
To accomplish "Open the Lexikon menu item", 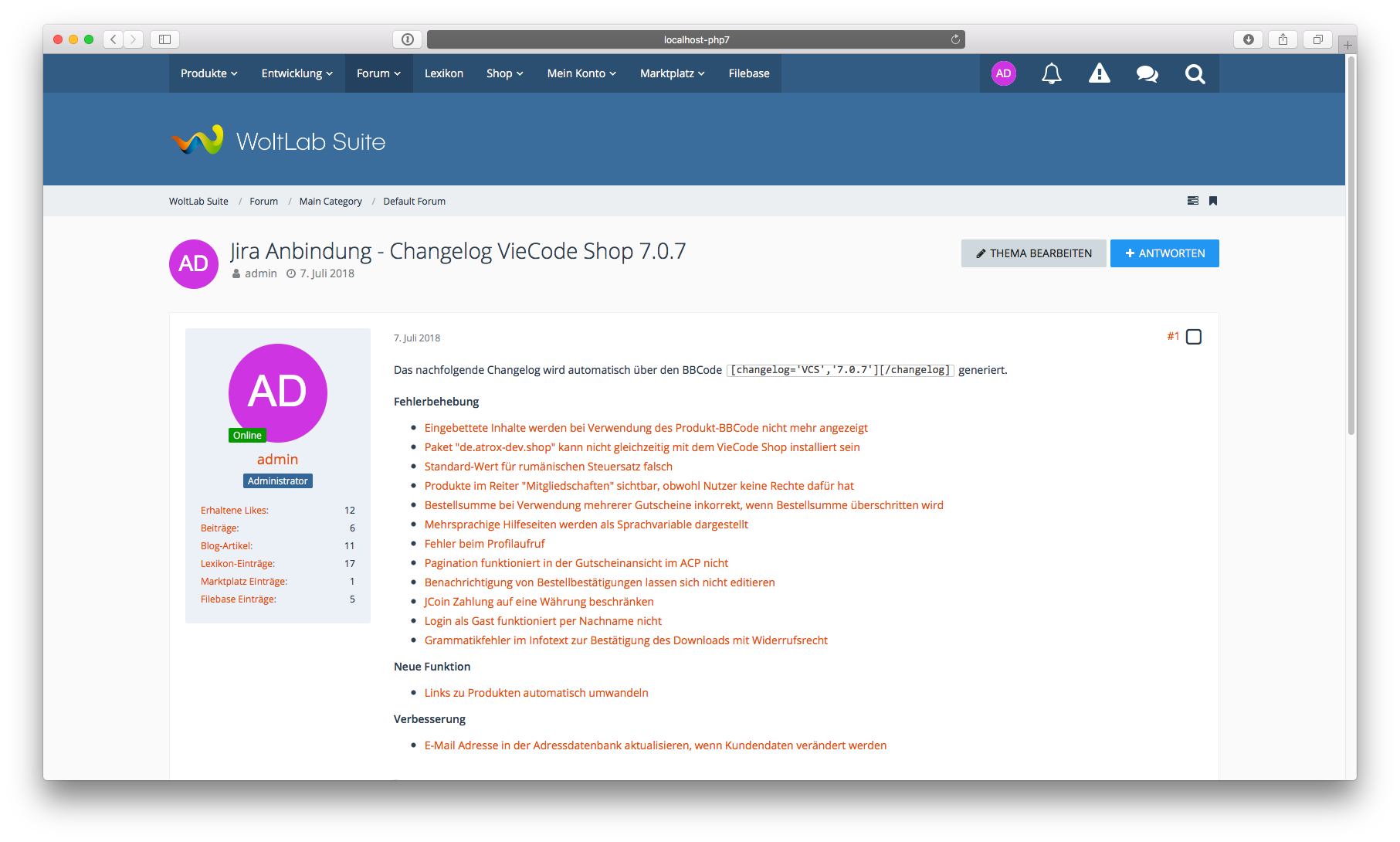I will coord(444,73).
